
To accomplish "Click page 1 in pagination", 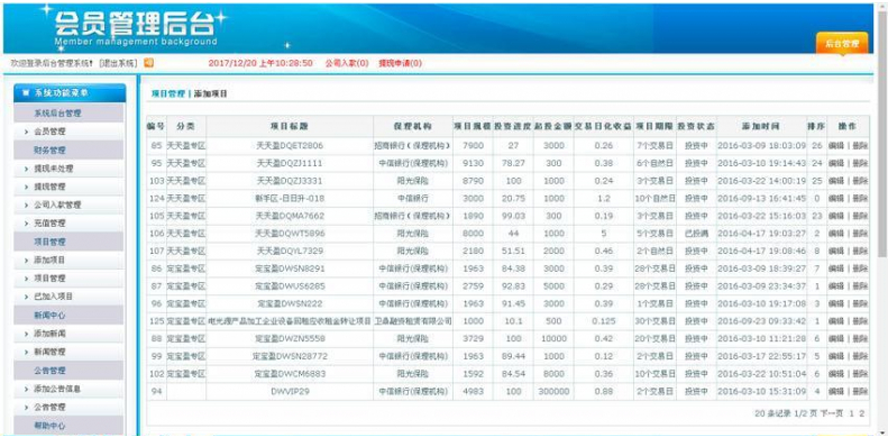I will click(851, 414).
